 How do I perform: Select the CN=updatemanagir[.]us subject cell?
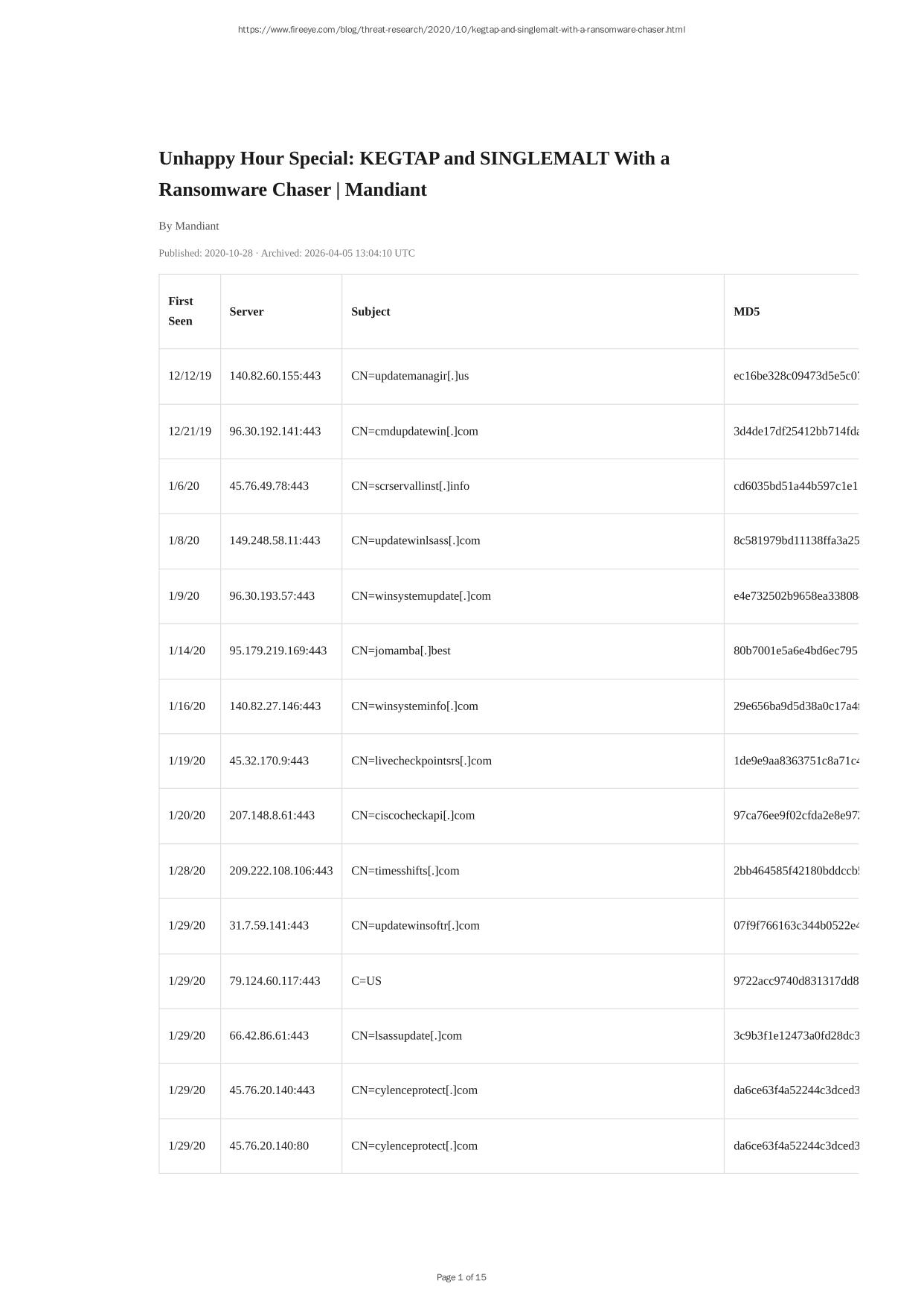click(x=410, y=376)
